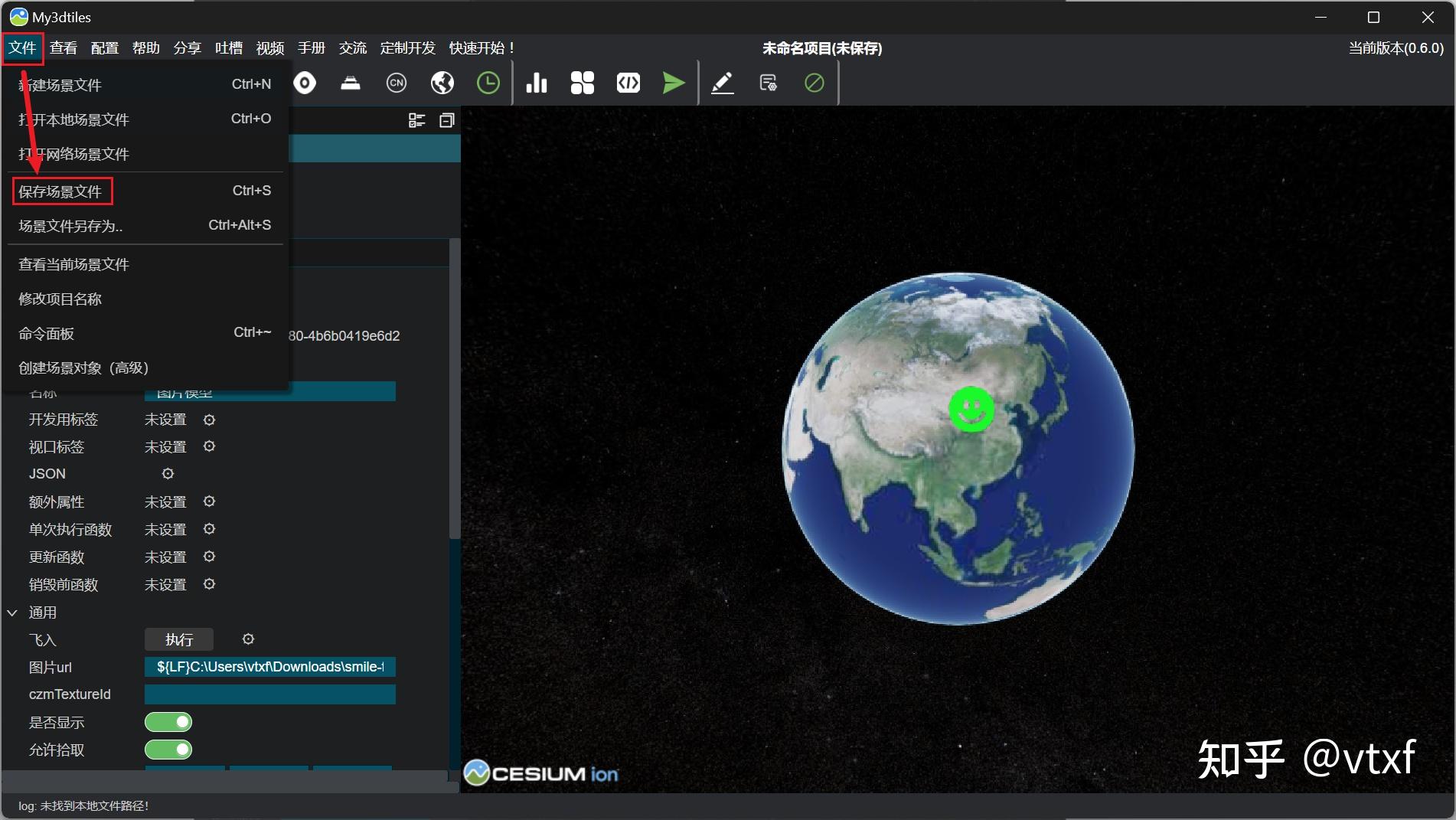
Task: Open the 帮助 menu
Action: [x=146, y=48]
